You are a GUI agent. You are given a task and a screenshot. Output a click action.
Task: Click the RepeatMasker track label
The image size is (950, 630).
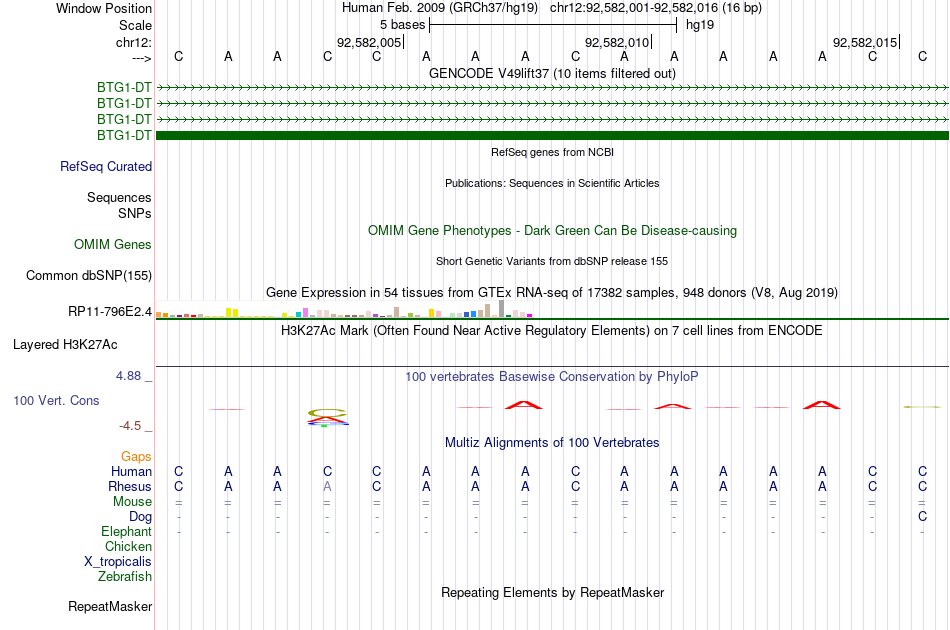pos(110,606)
